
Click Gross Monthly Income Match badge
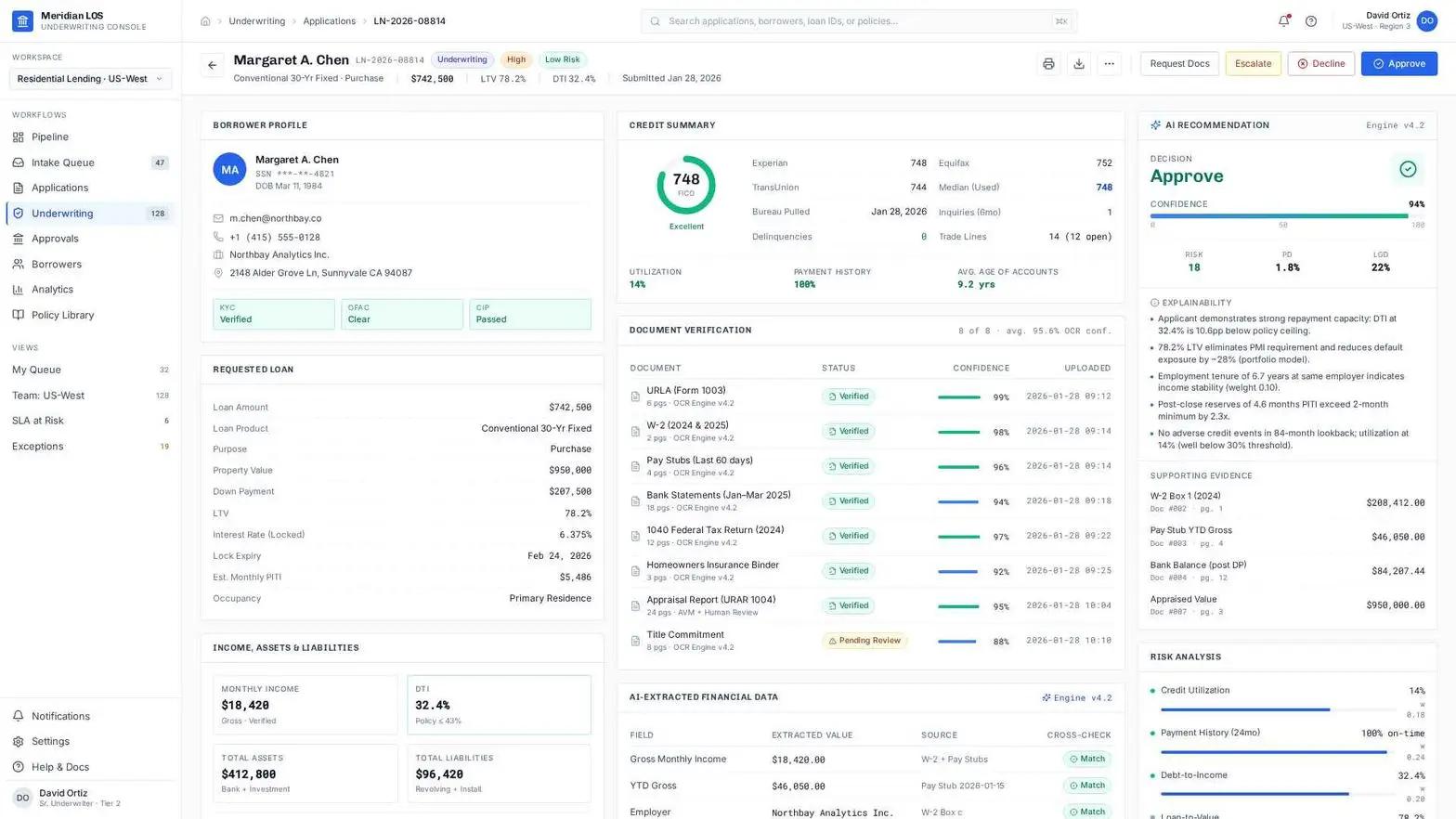tap(1087, 759)
